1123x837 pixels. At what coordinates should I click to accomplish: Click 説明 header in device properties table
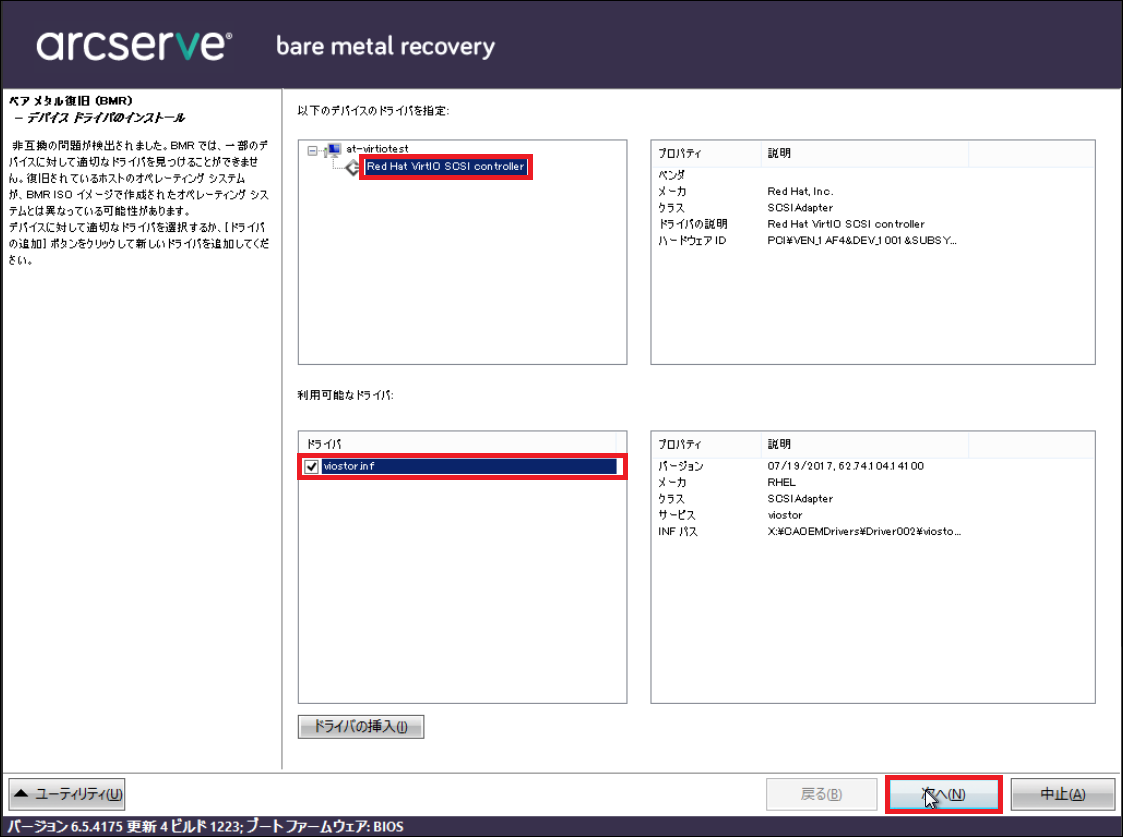click(864, 153)
